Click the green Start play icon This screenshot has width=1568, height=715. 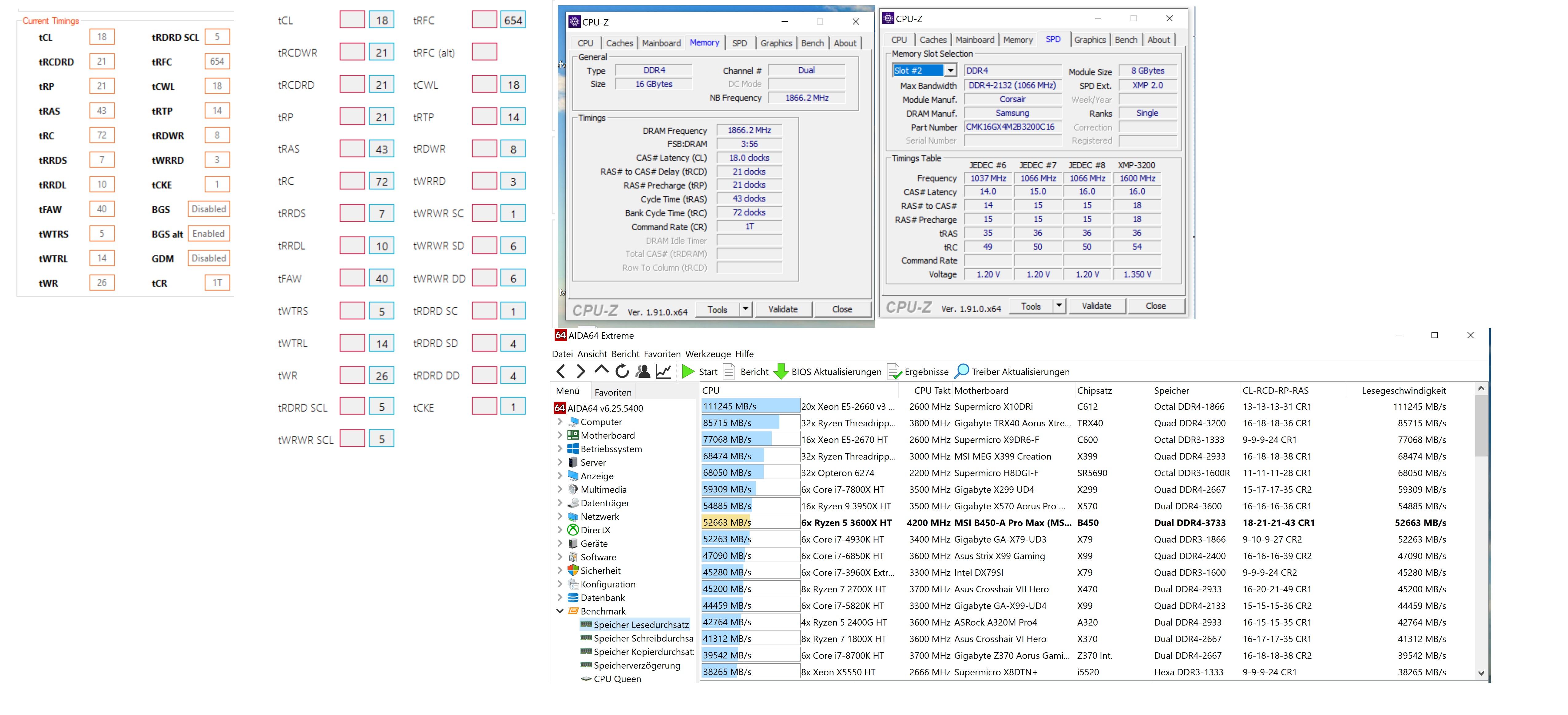[688, 371]
